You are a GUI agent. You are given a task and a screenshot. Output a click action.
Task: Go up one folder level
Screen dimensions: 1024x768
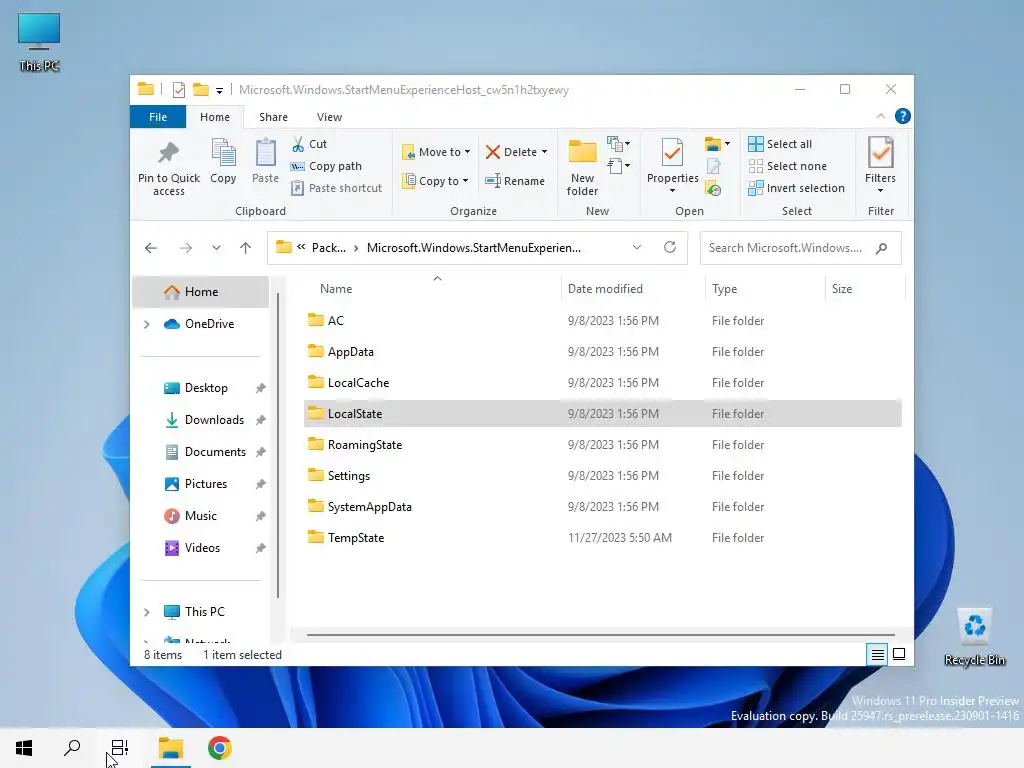coord(246,248)
